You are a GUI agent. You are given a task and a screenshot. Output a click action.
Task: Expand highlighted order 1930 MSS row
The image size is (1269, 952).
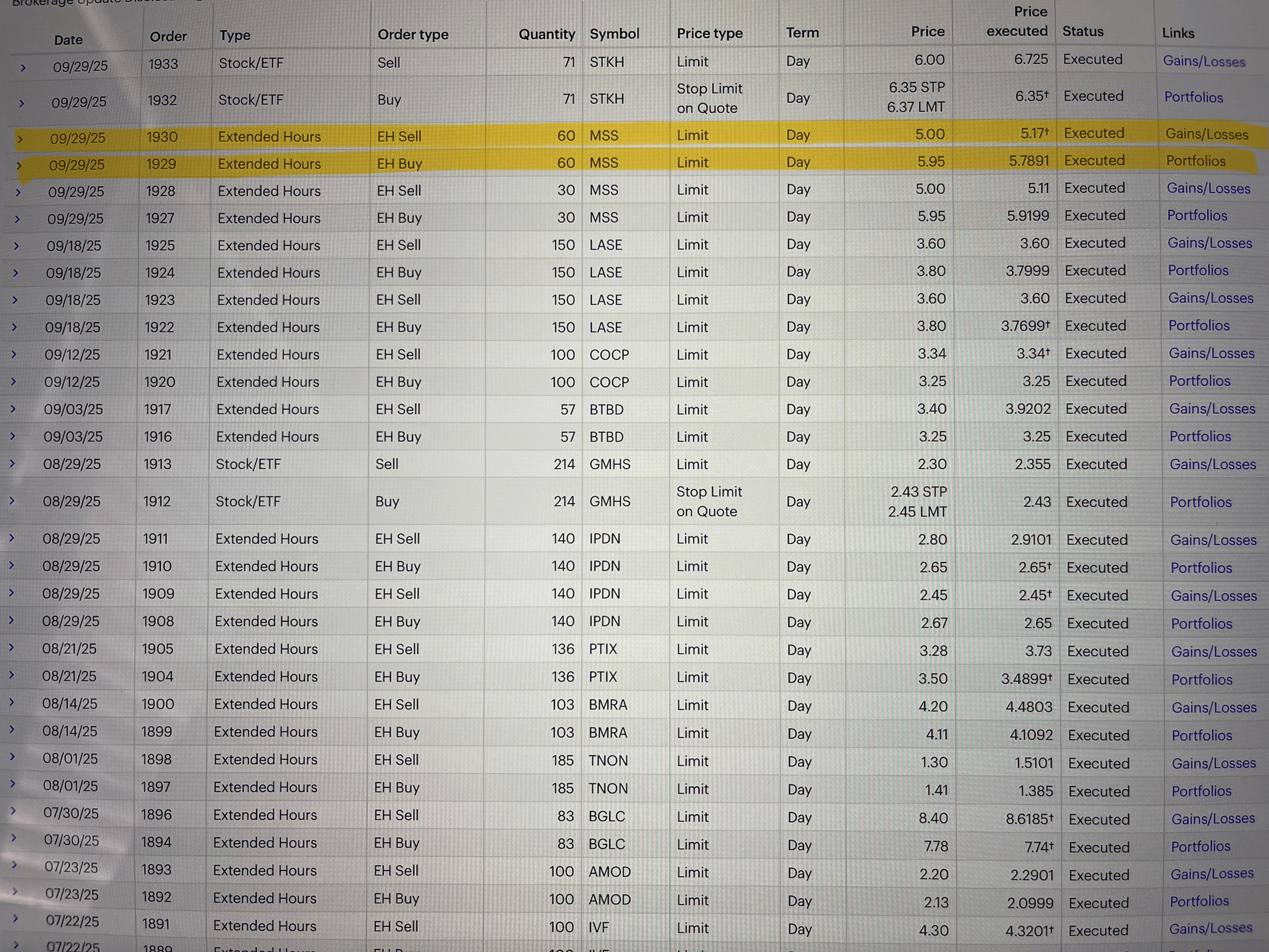(x=20, y=139)
